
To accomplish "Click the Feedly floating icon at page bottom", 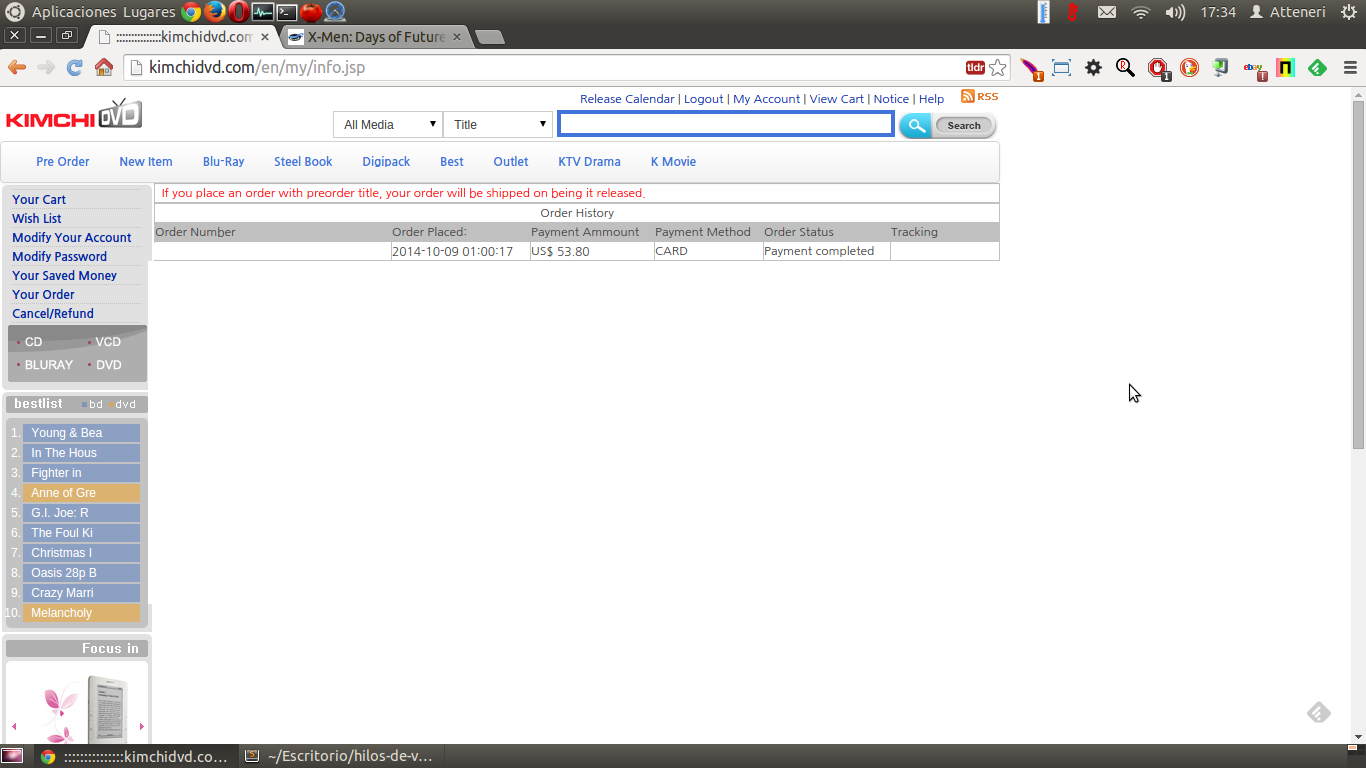I will (1319, 712).
